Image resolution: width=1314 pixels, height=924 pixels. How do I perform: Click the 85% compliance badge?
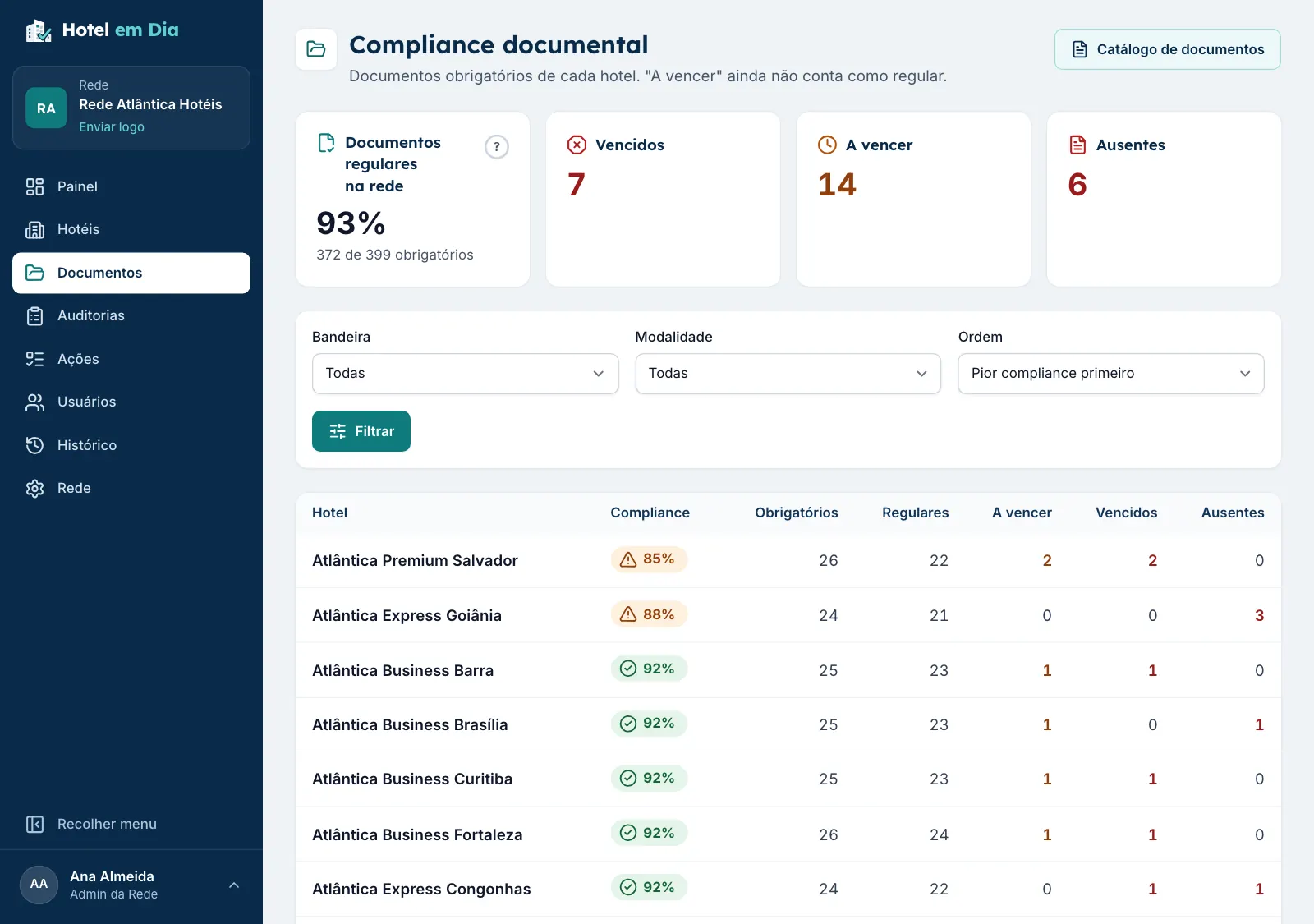pyautogui.click(x=649, y=559)
